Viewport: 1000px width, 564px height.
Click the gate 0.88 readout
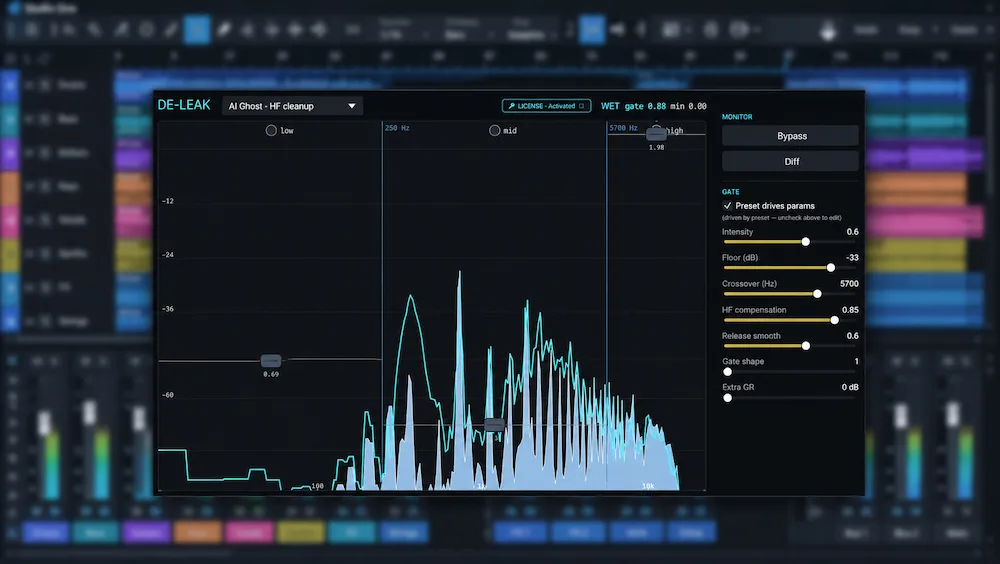click(x=645, y=106)
